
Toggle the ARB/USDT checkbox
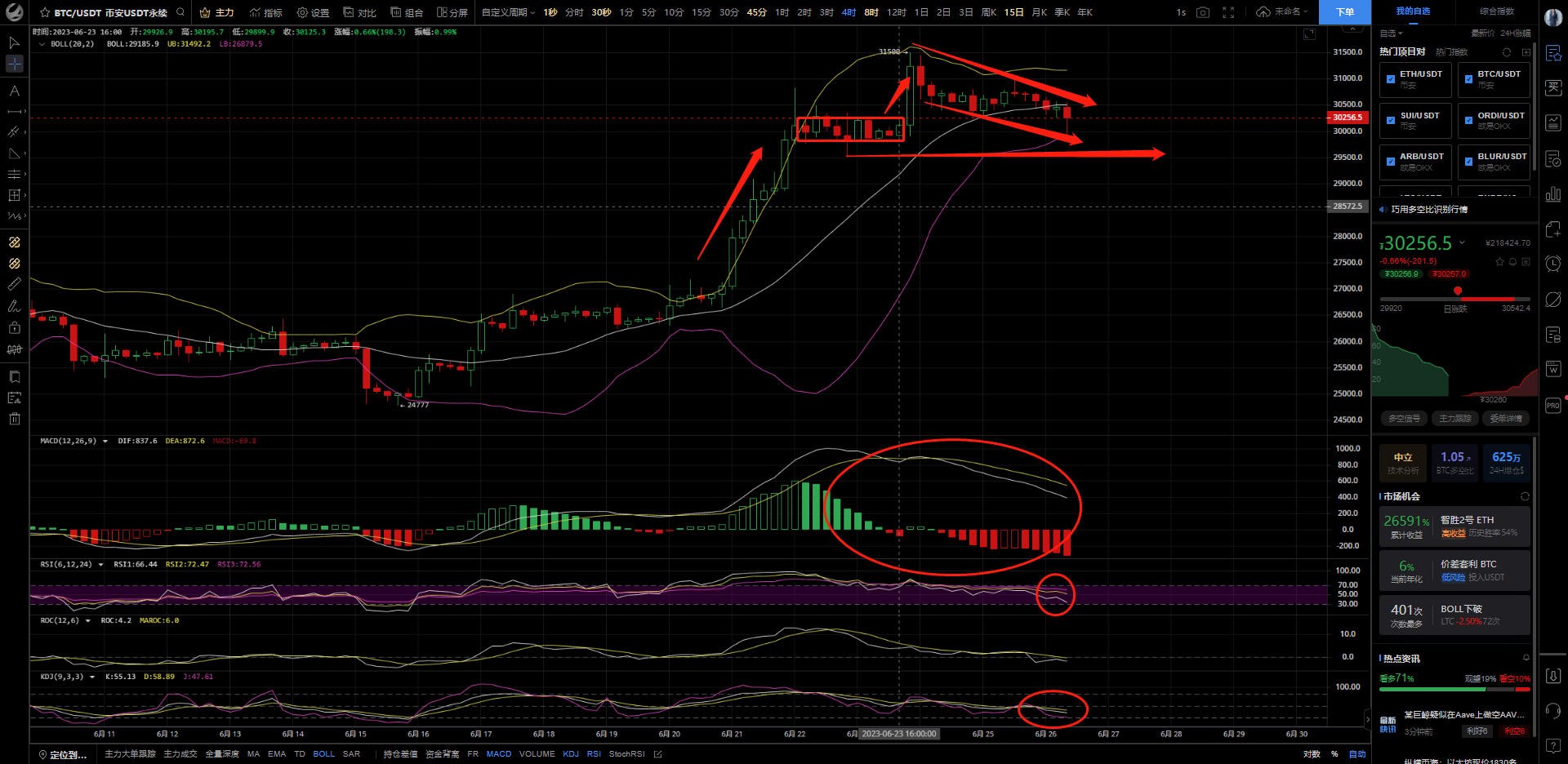1391,162
